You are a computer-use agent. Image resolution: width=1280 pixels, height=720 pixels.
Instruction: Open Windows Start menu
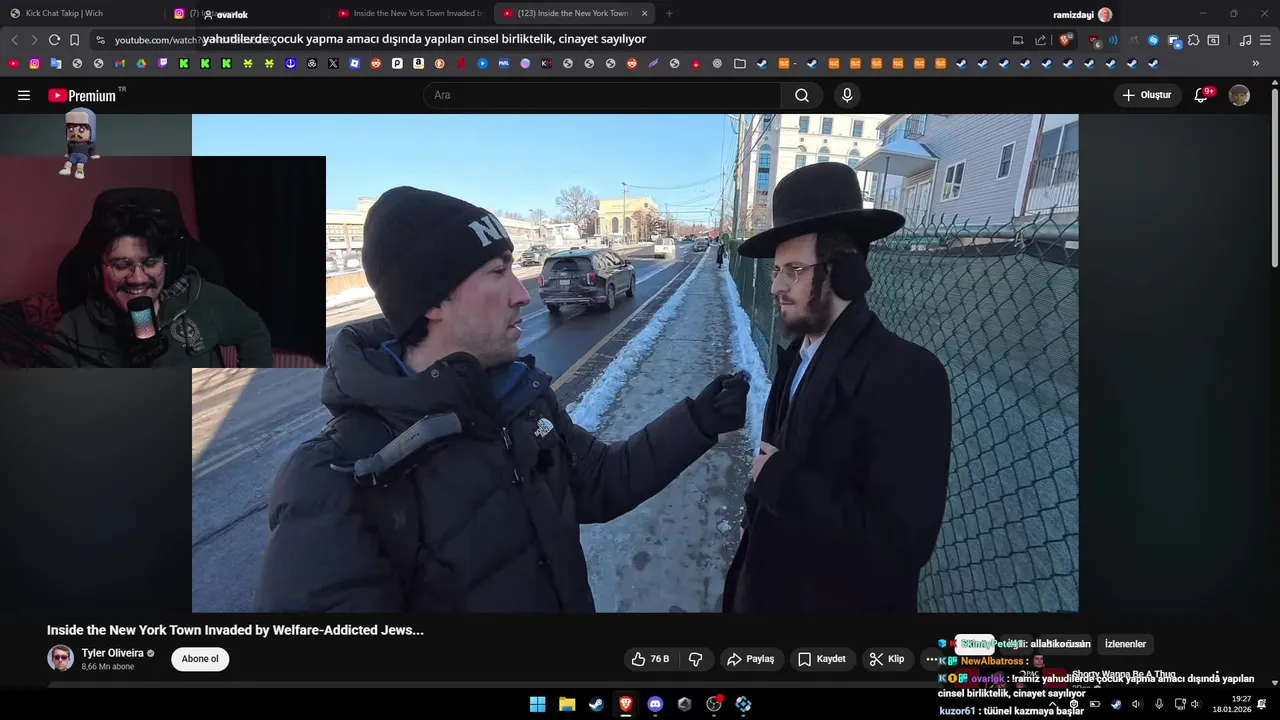[537, 704]
